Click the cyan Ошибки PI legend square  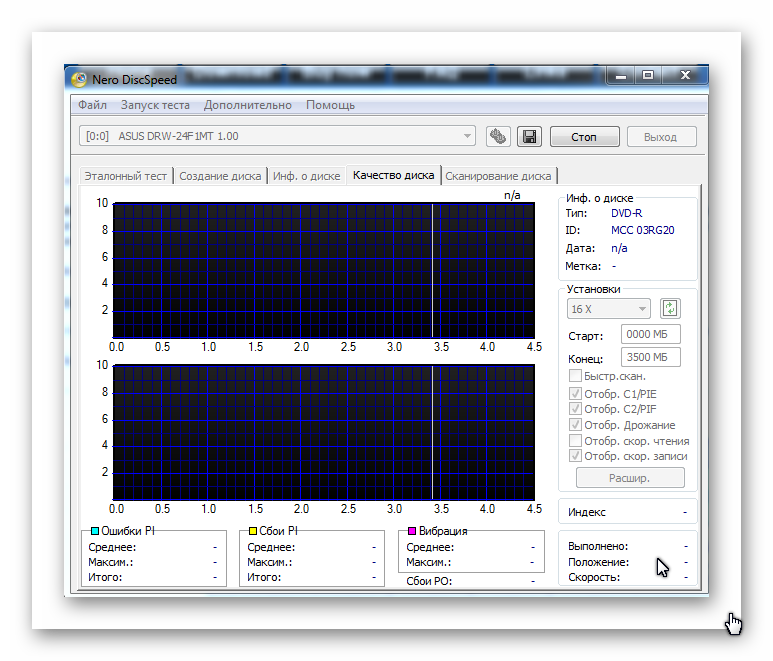point(95,531)
